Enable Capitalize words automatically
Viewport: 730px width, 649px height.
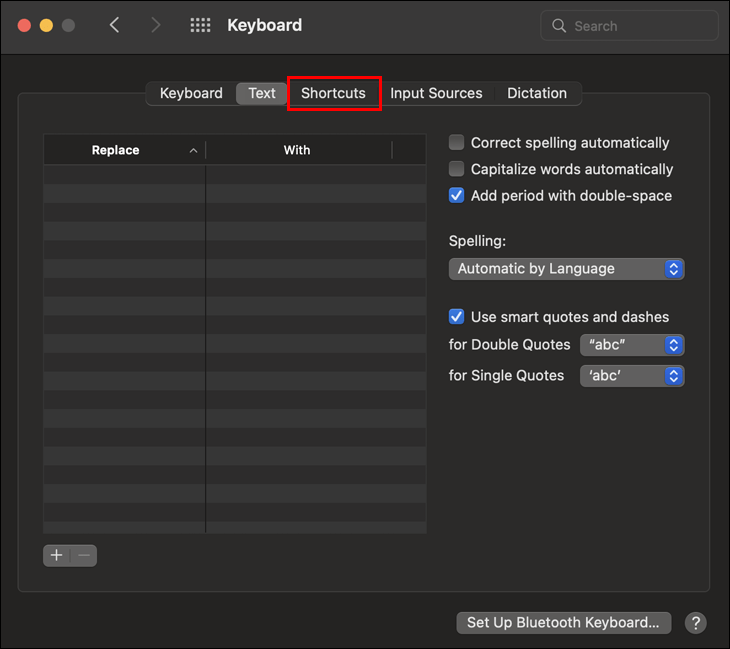tap(457, 169)
